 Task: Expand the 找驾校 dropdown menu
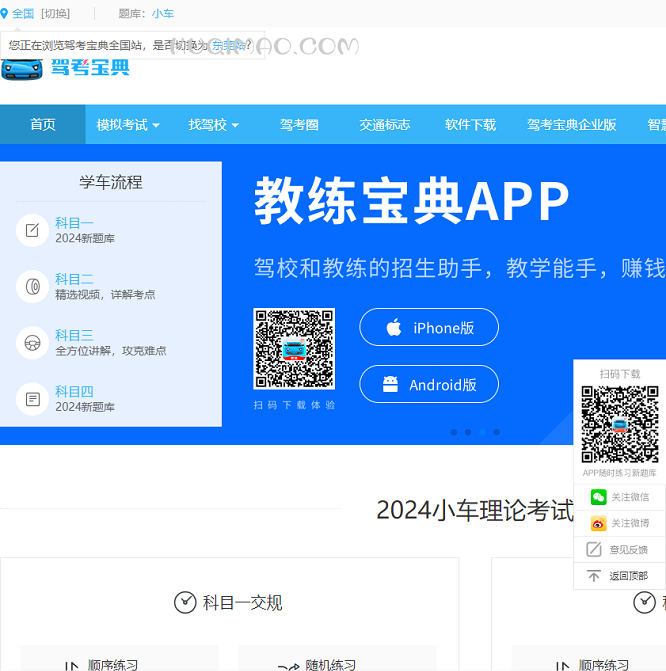[x=213, y=125]
